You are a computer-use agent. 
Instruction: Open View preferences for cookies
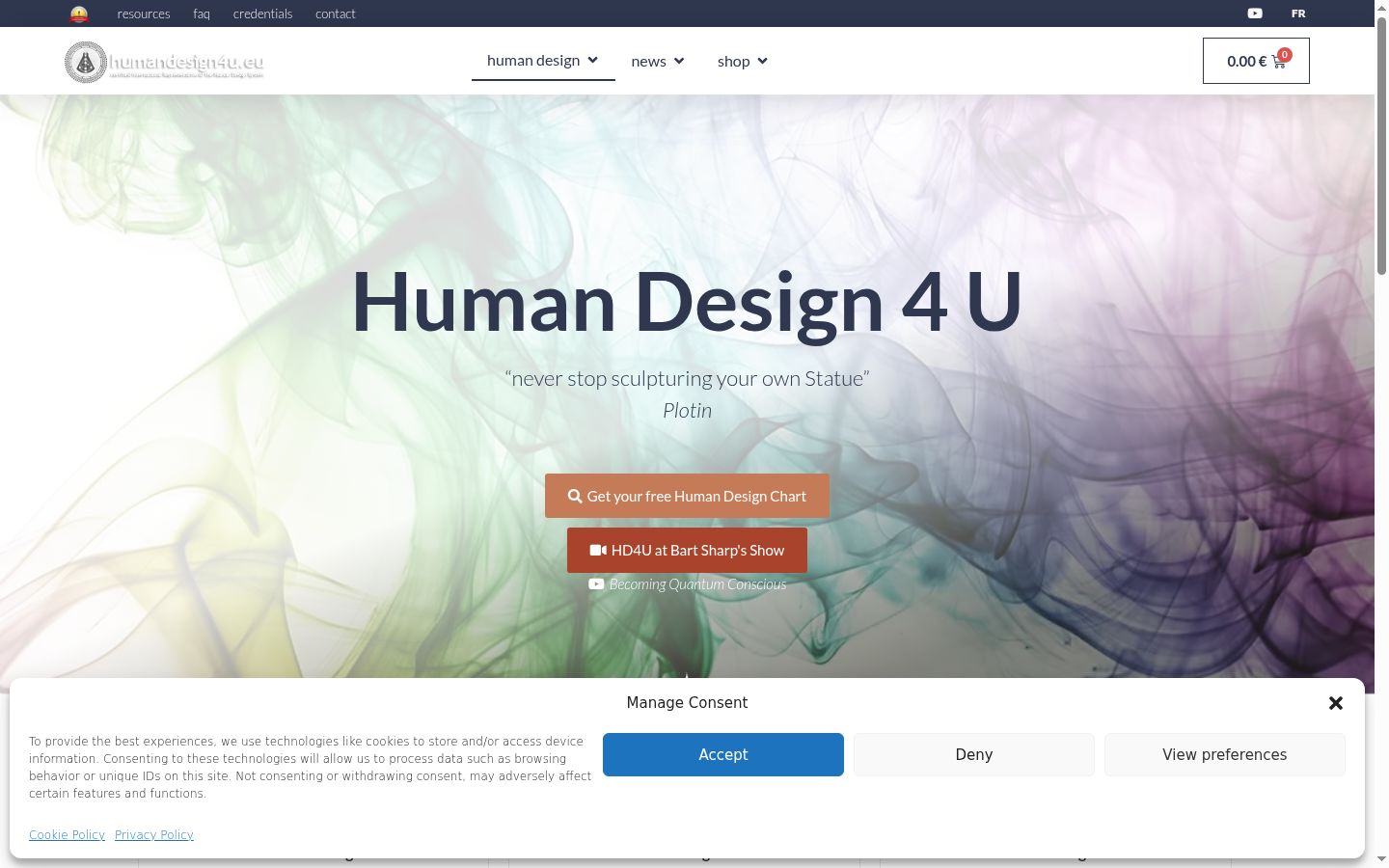click(x=1225, y=754)
